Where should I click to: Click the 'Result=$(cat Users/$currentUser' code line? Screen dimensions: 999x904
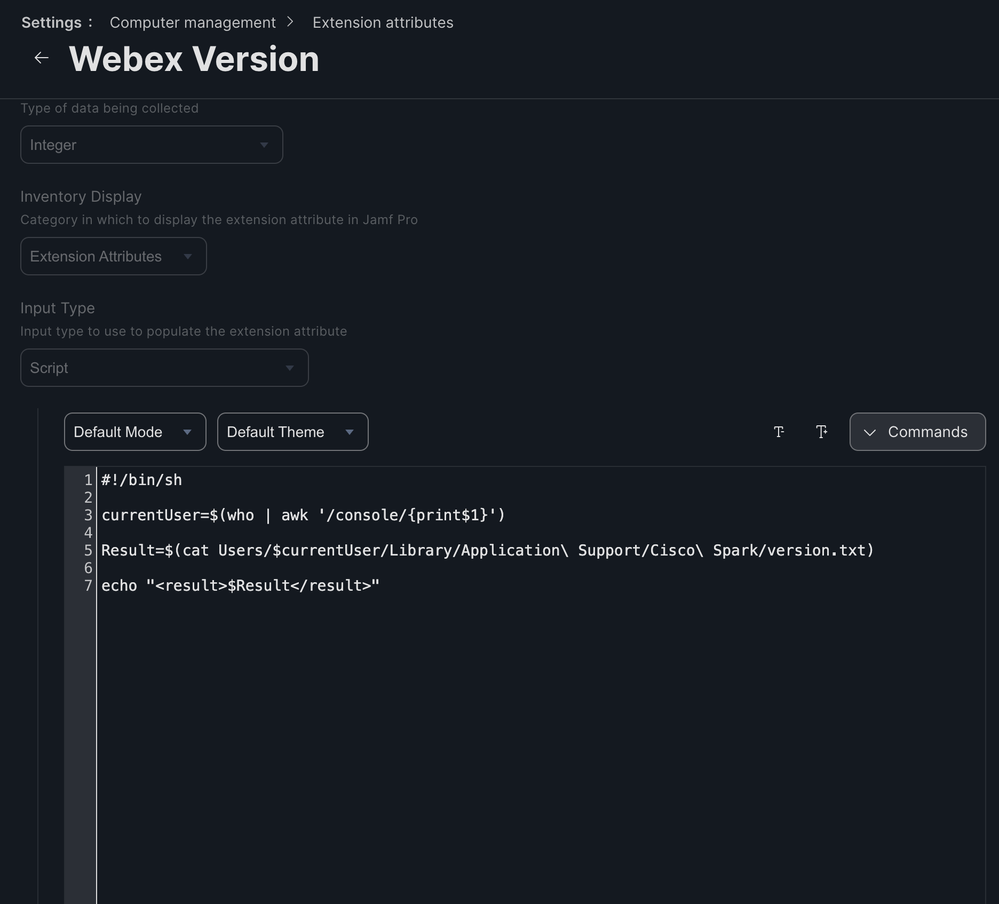pyautogui.click(x=487, y=550)
